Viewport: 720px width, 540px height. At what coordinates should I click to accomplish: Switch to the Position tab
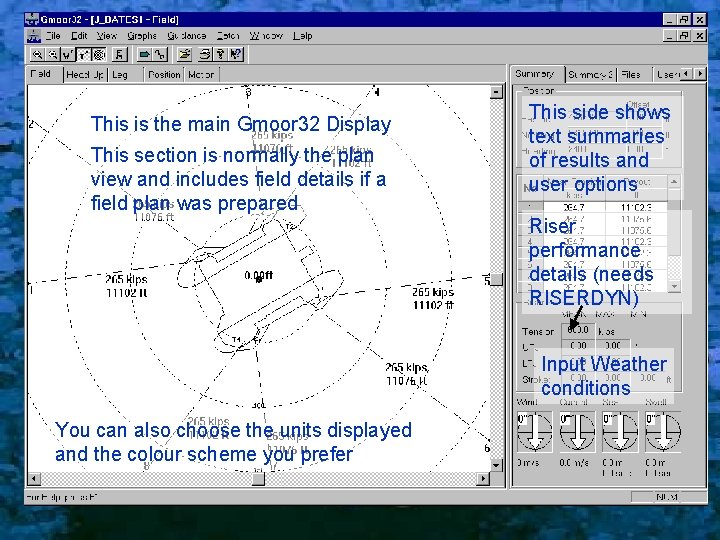click(x=164, y=75)
